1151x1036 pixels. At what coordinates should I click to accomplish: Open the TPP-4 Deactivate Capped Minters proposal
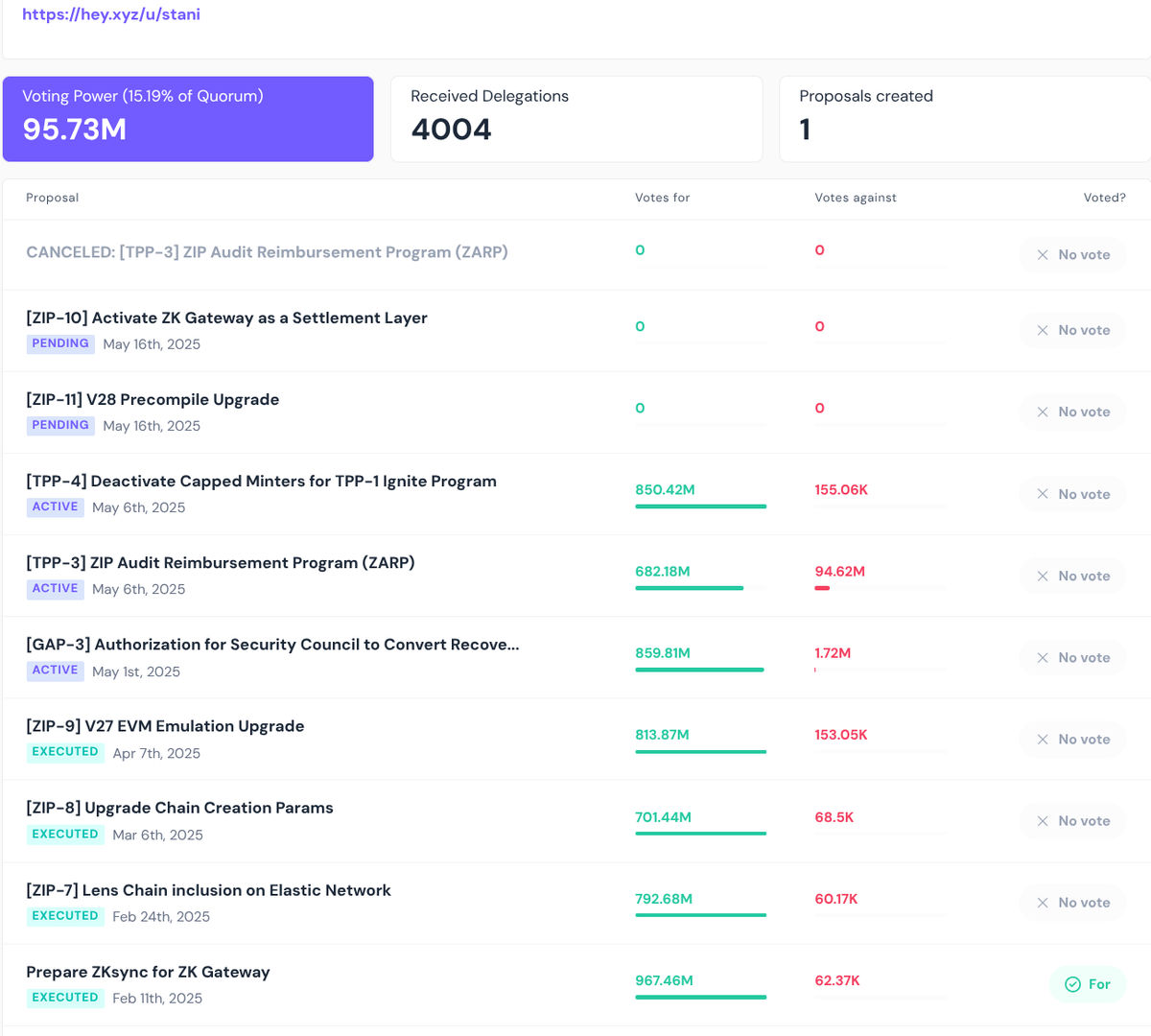coord(261,481)
